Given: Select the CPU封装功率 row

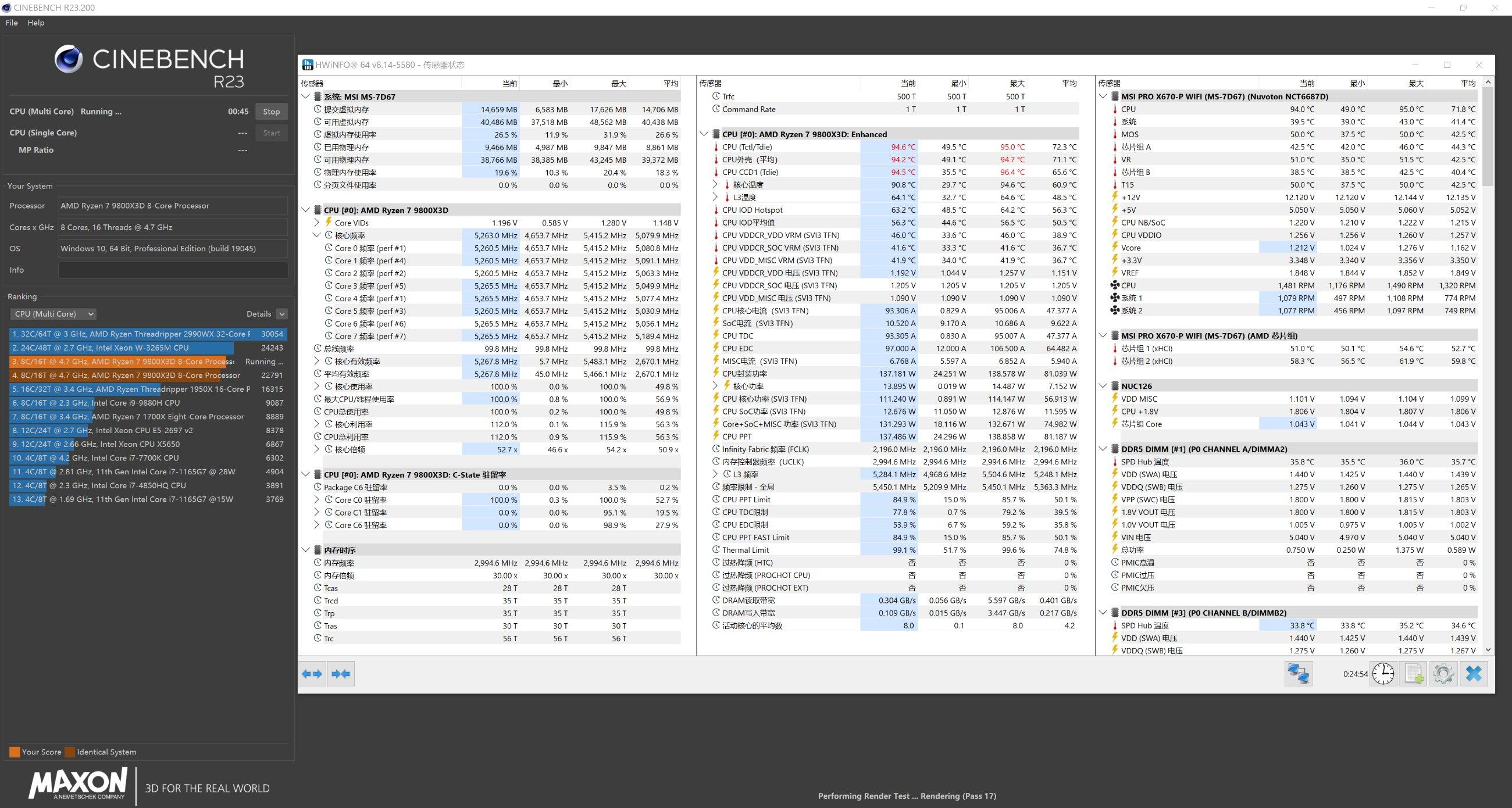Looking at the screenshot, I should pos(895,373).
